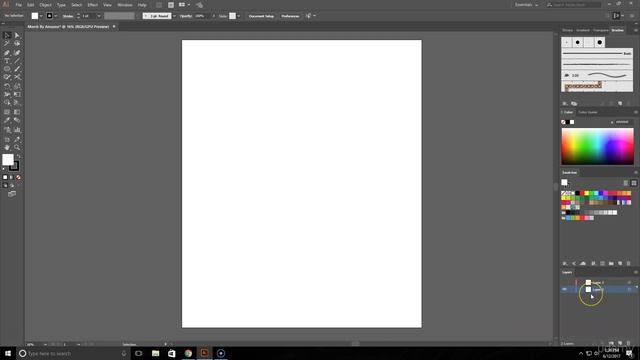Select the Curvature tool
This screenshot has height=360, width=640.
pos(17,53)
